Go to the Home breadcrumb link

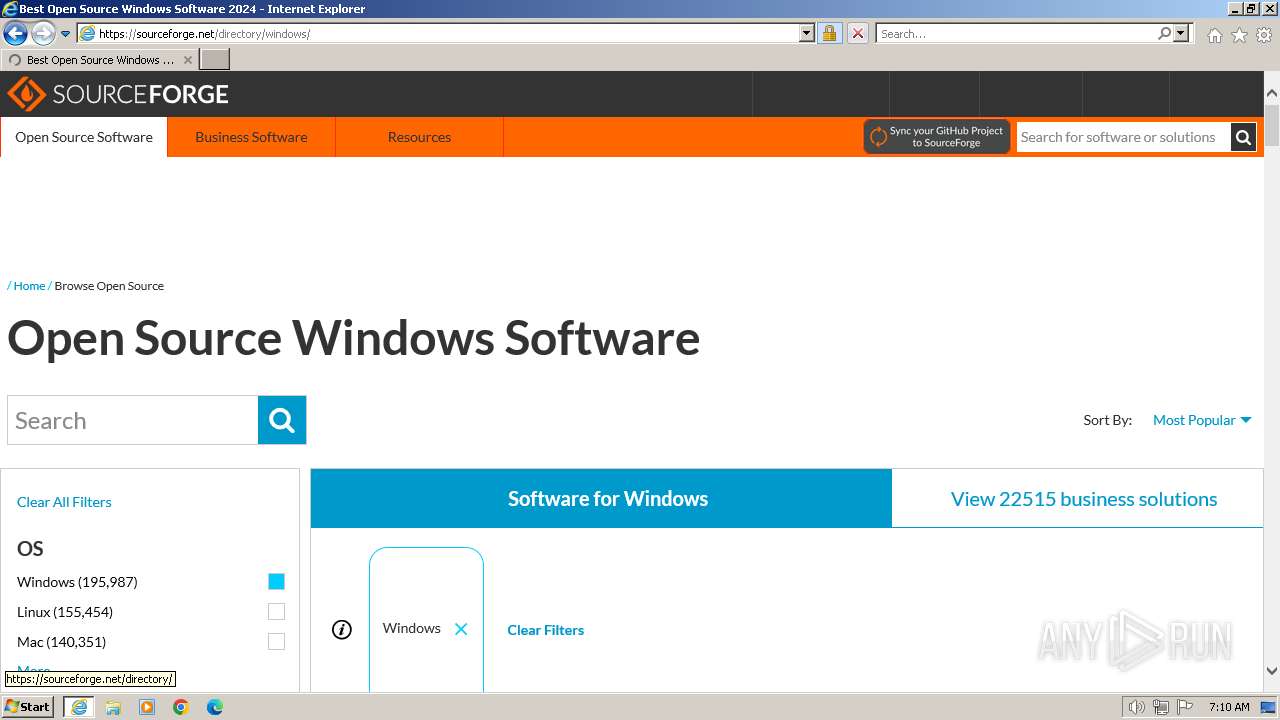tap(29, 286)
